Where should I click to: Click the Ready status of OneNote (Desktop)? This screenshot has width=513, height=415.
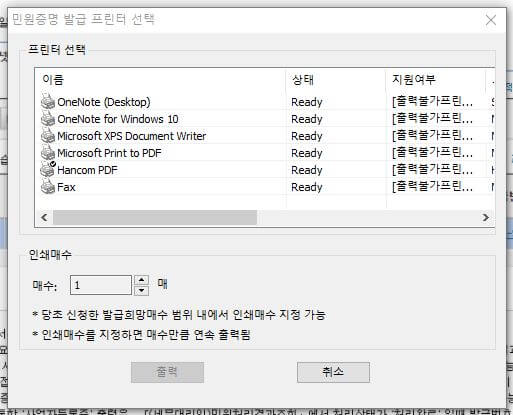pyautogui.click(x=307, y=102)
